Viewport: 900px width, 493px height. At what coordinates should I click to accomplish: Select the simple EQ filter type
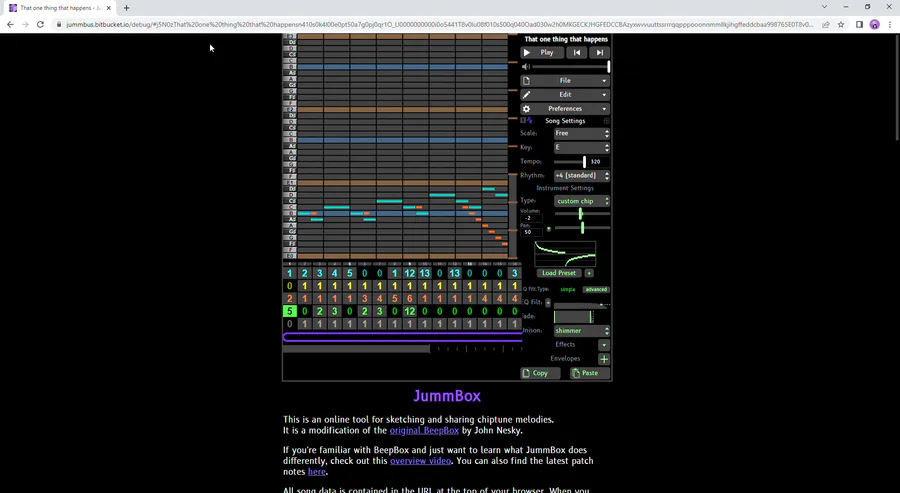tap(568, 289)
